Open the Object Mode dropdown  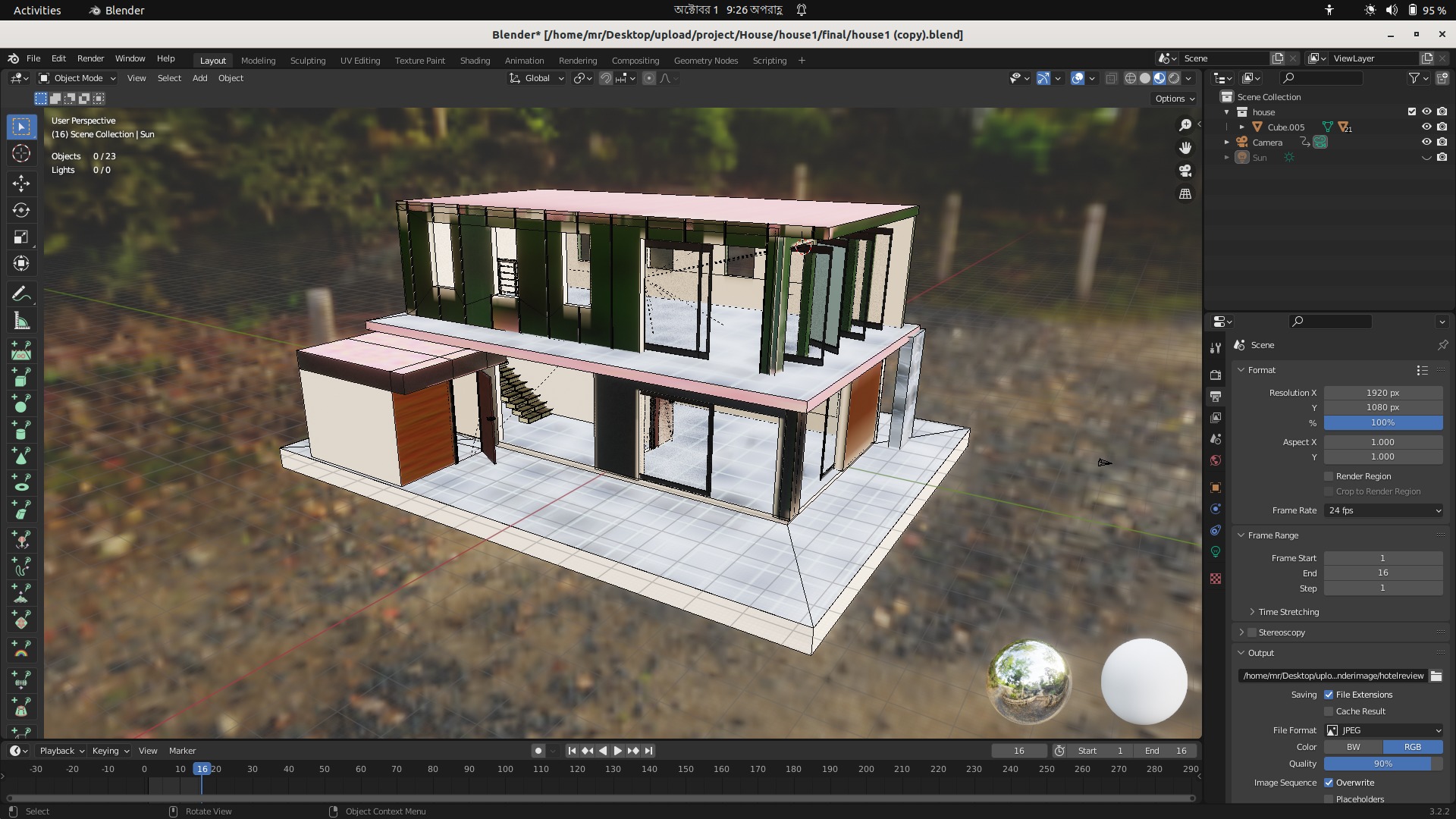(x=77, y=78)
